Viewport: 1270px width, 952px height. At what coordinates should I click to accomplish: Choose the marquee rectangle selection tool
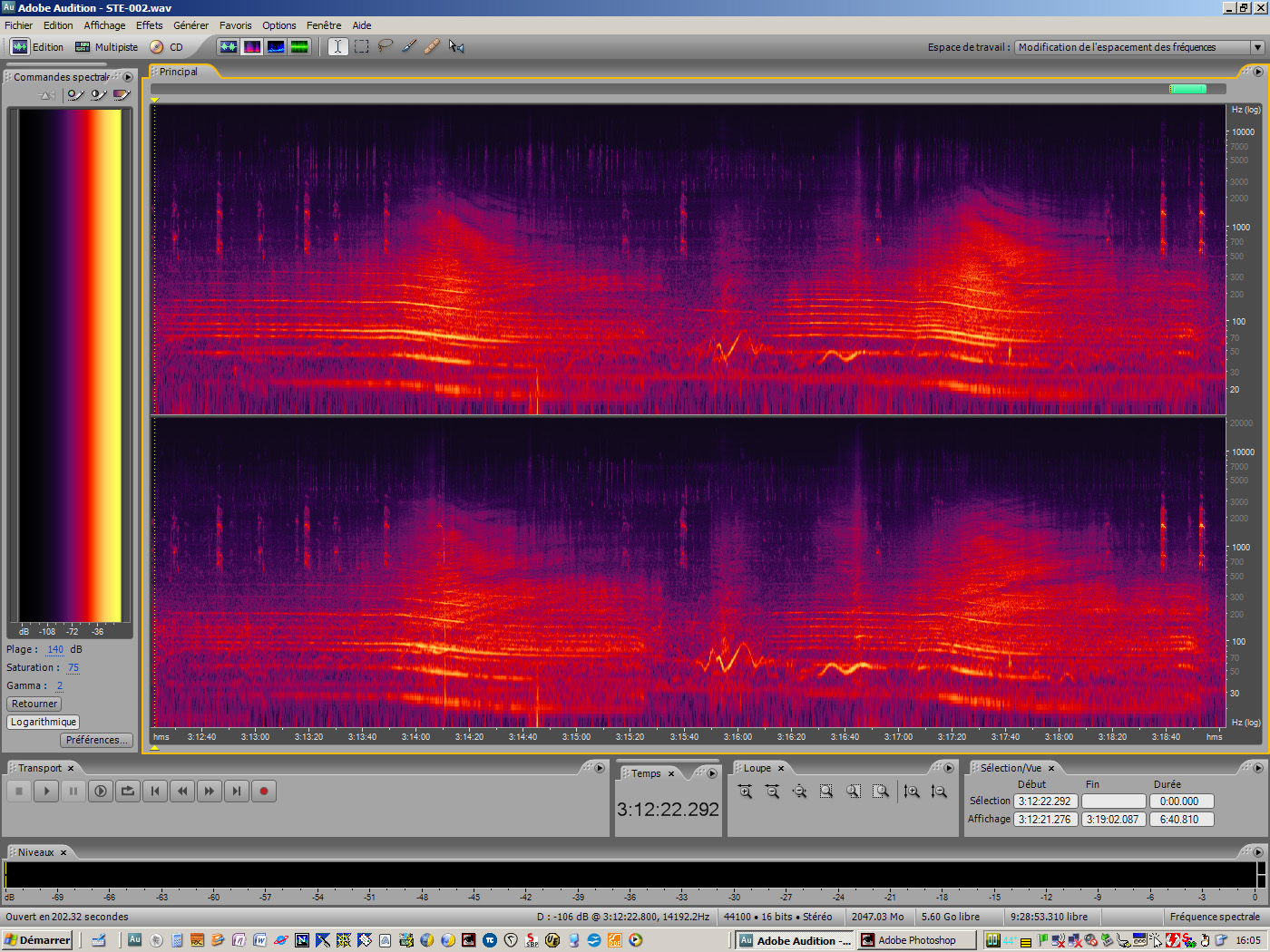click(361, 46)
